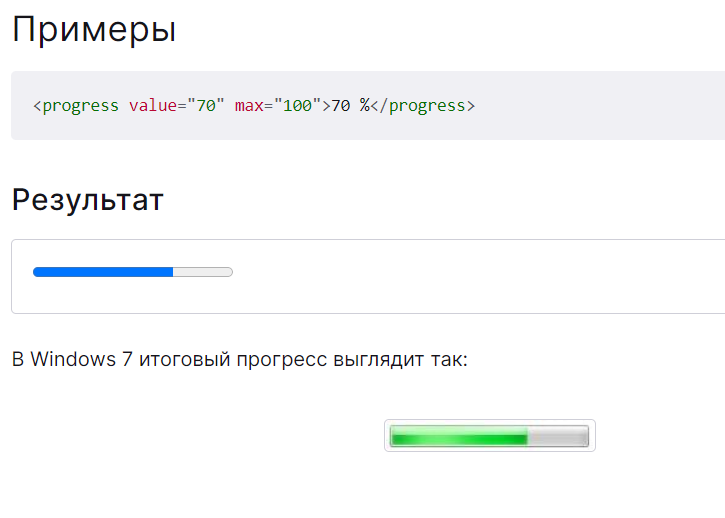Click the "70" attribute value in code
725x518 pixels.
(x=205, y=105)
